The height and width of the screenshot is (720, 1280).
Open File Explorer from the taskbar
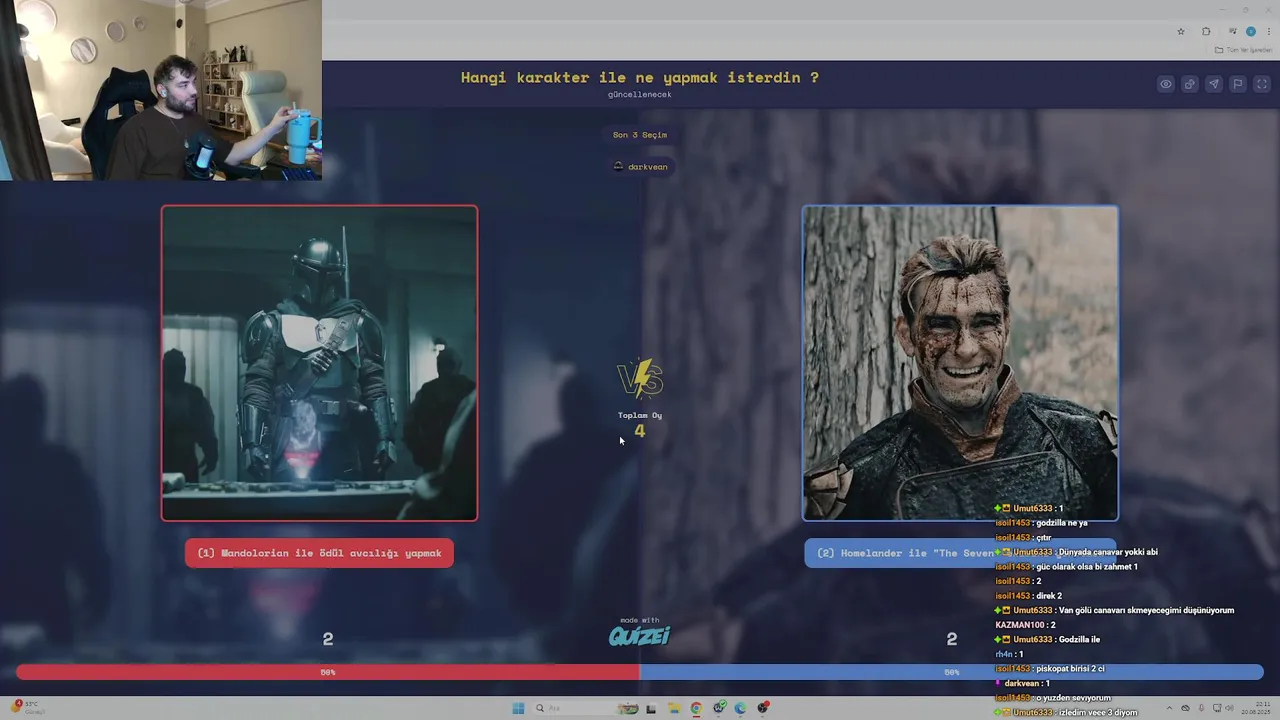coord(674,708)
